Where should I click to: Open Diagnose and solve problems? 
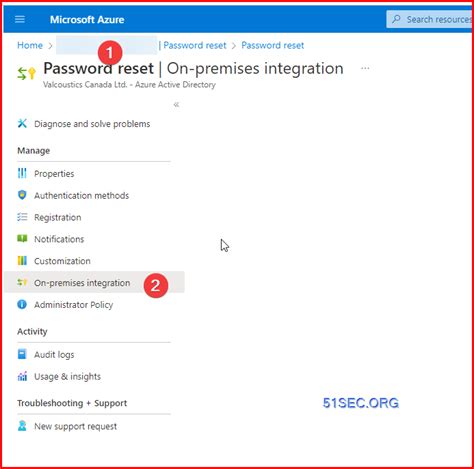[92, 124]
